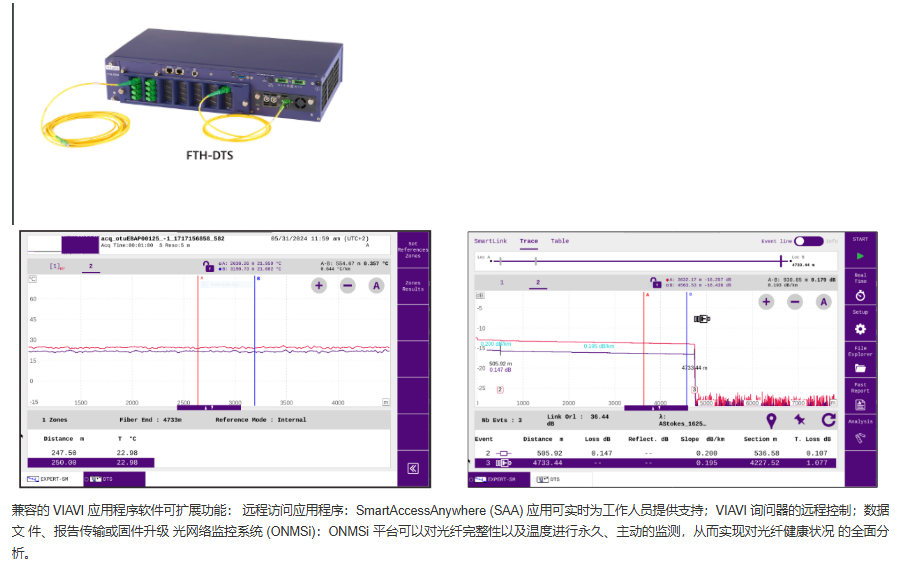This screenshot has width=900, height=587.
Task: Click the m distance unit icon on temperature graph
Action: tap(386, 402)
